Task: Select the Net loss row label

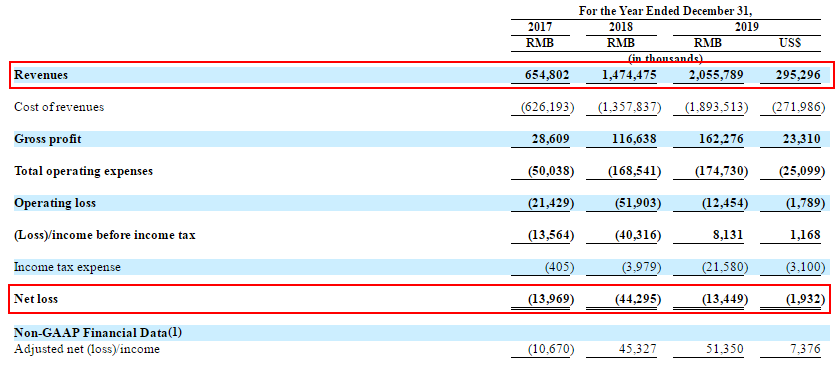Action: click(x=36, y=299)
